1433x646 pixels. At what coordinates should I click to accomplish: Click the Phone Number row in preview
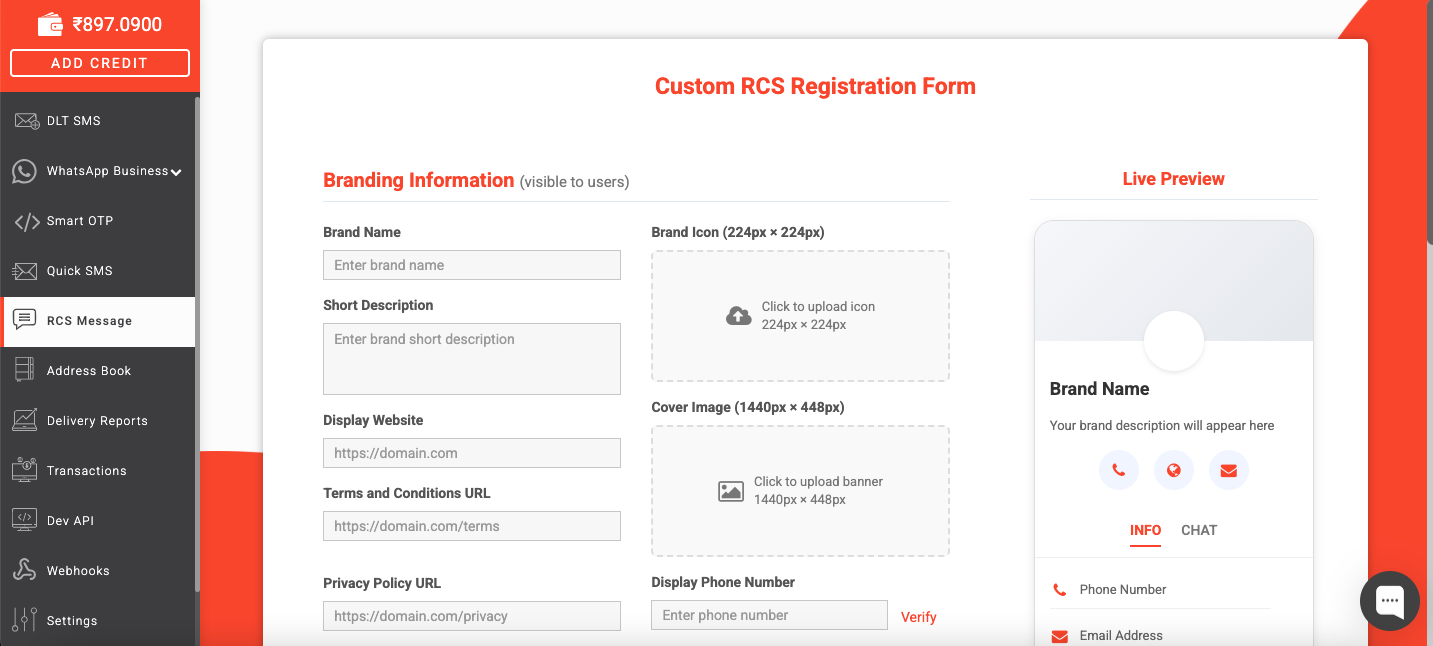[1161, 590]
